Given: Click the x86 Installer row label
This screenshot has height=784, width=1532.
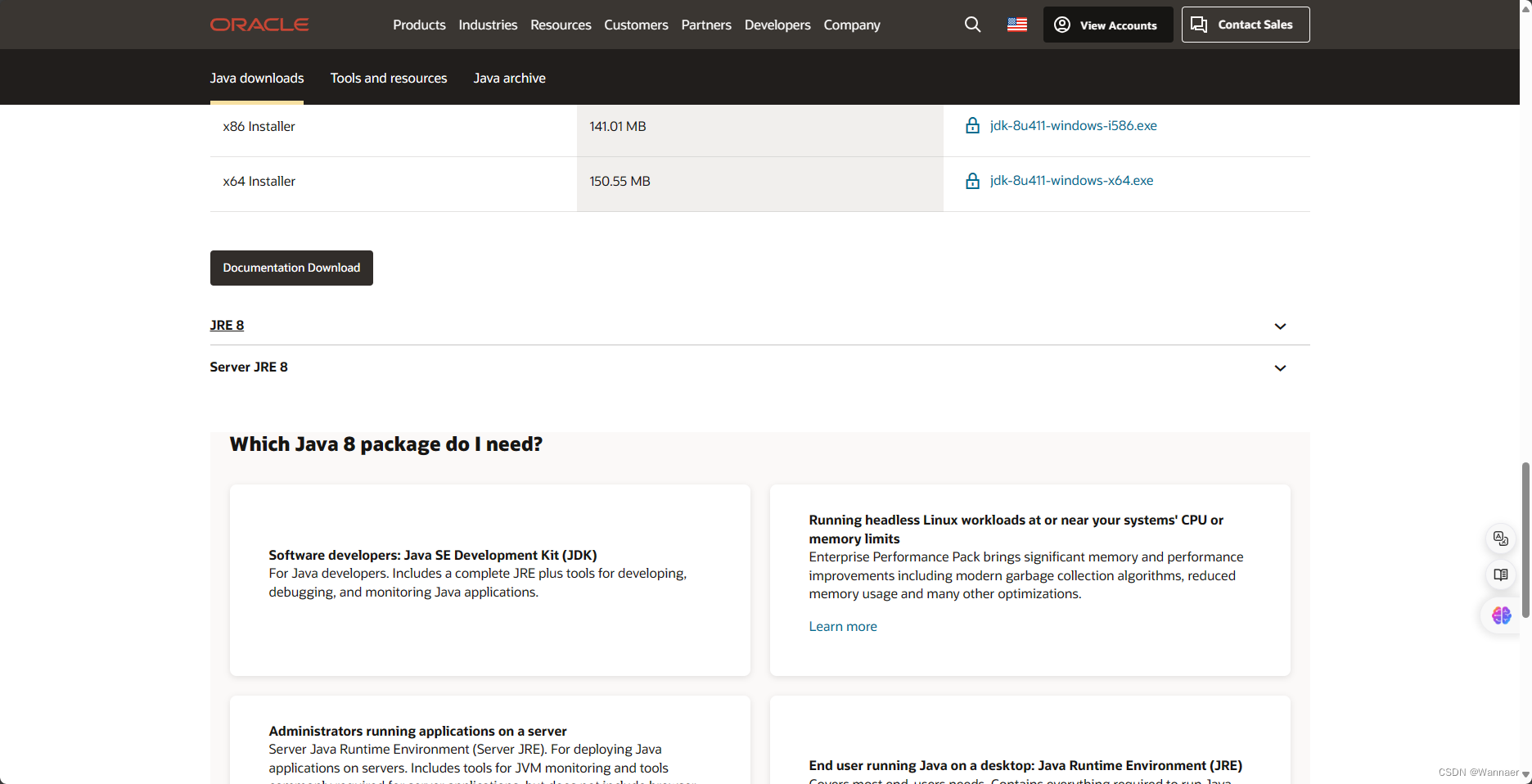Looking at the screenshot, I should pos(259,126).
